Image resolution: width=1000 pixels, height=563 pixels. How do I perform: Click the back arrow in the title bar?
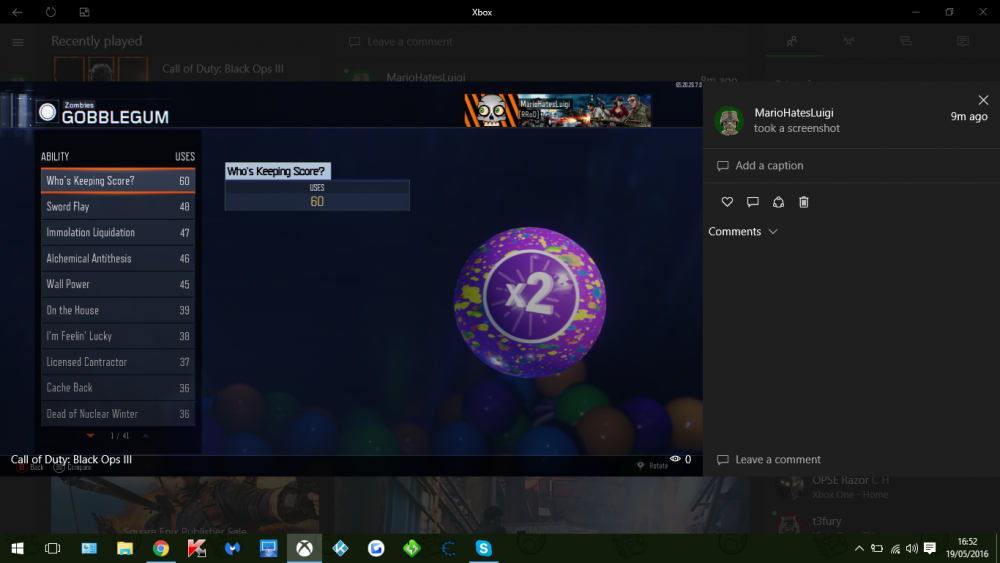(x=17, y=12)
